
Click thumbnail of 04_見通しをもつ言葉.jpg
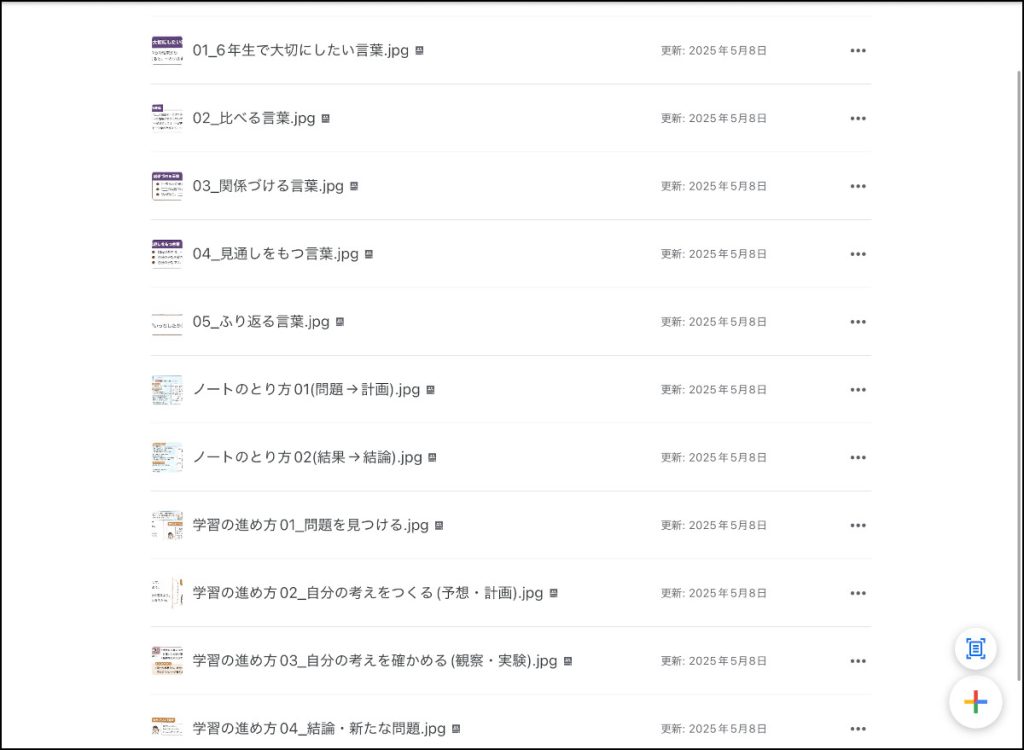coord(167,254)
